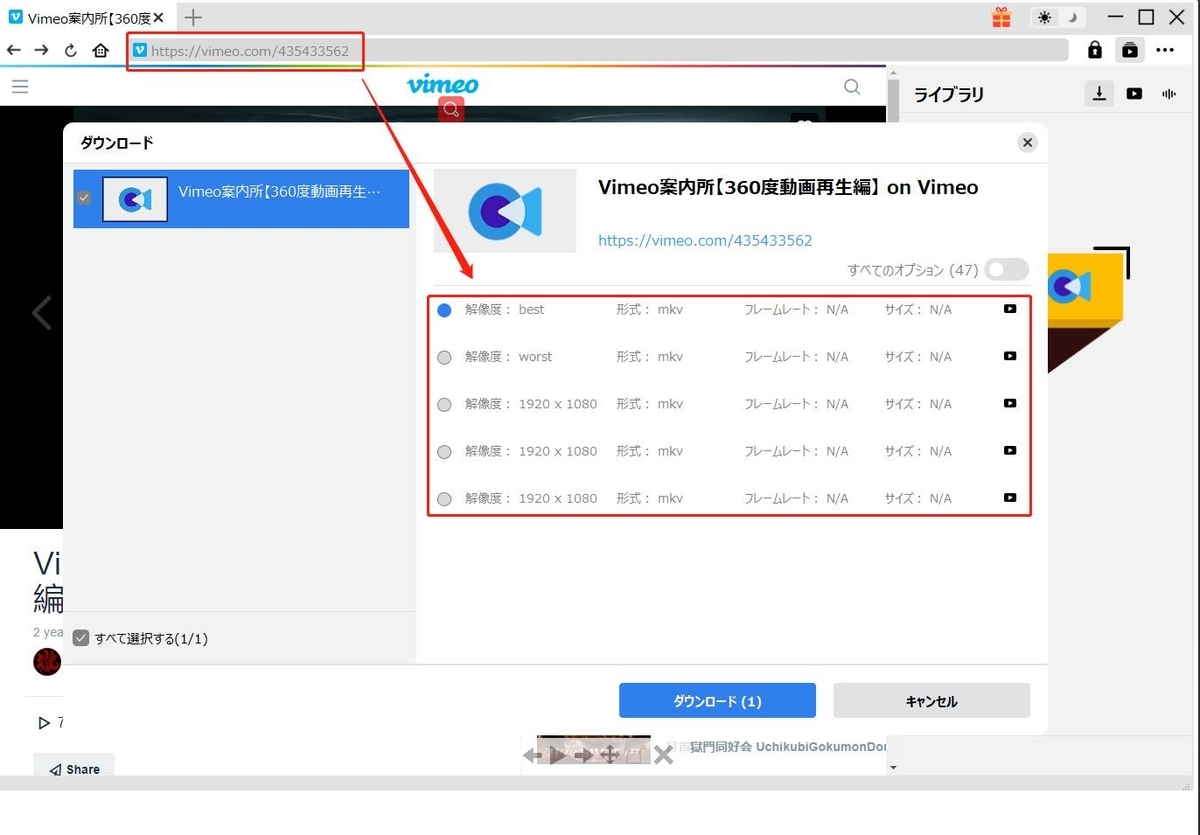1200x835 pixels.
Task: Click video icon on best row
Action: click(x=1010, y=309)
